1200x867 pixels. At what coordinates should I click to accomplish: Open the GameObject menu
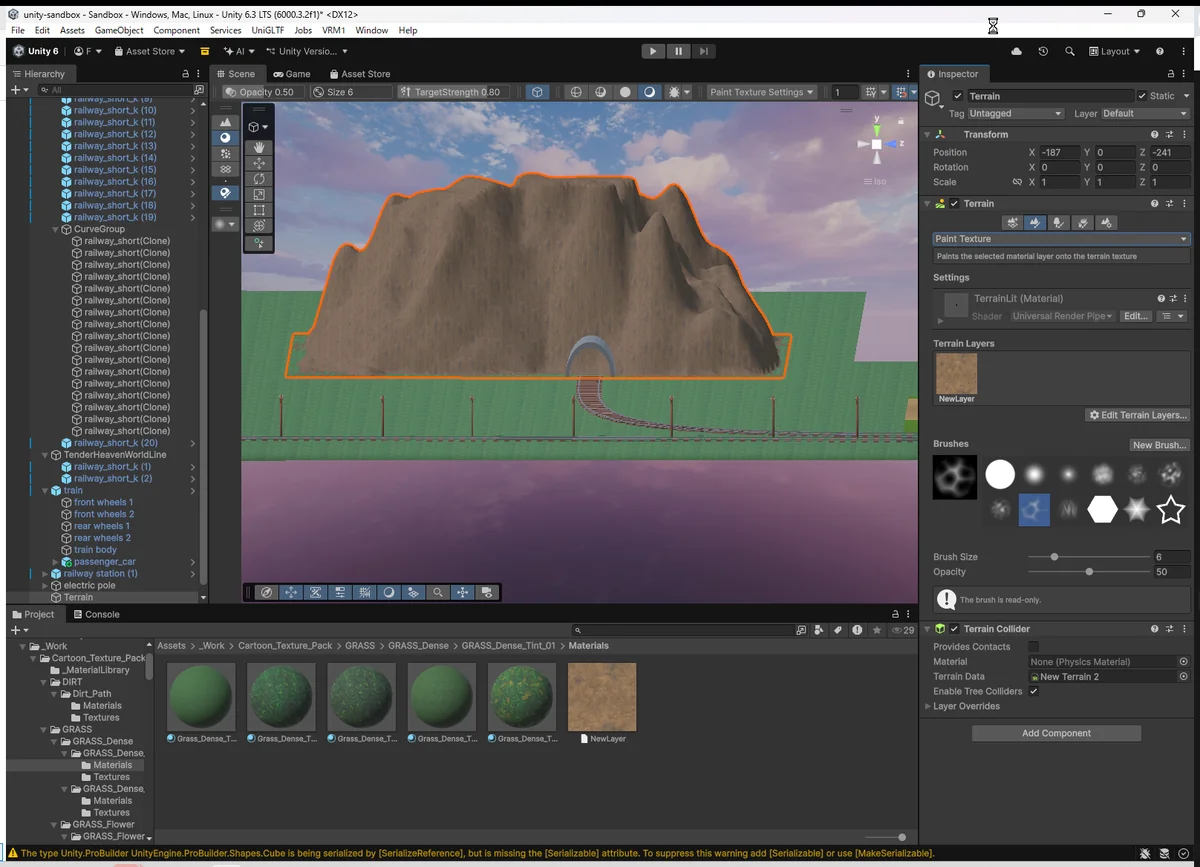point(118,30)
